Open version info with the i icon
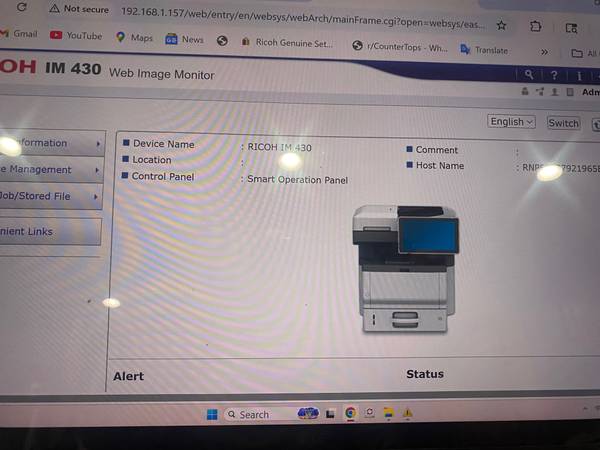 [579, 76]
